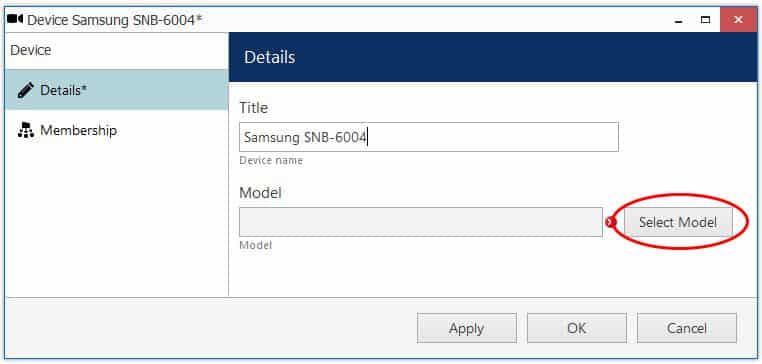Click the empty Model field
Screen dimensions: 762x364
pos(421,222)
